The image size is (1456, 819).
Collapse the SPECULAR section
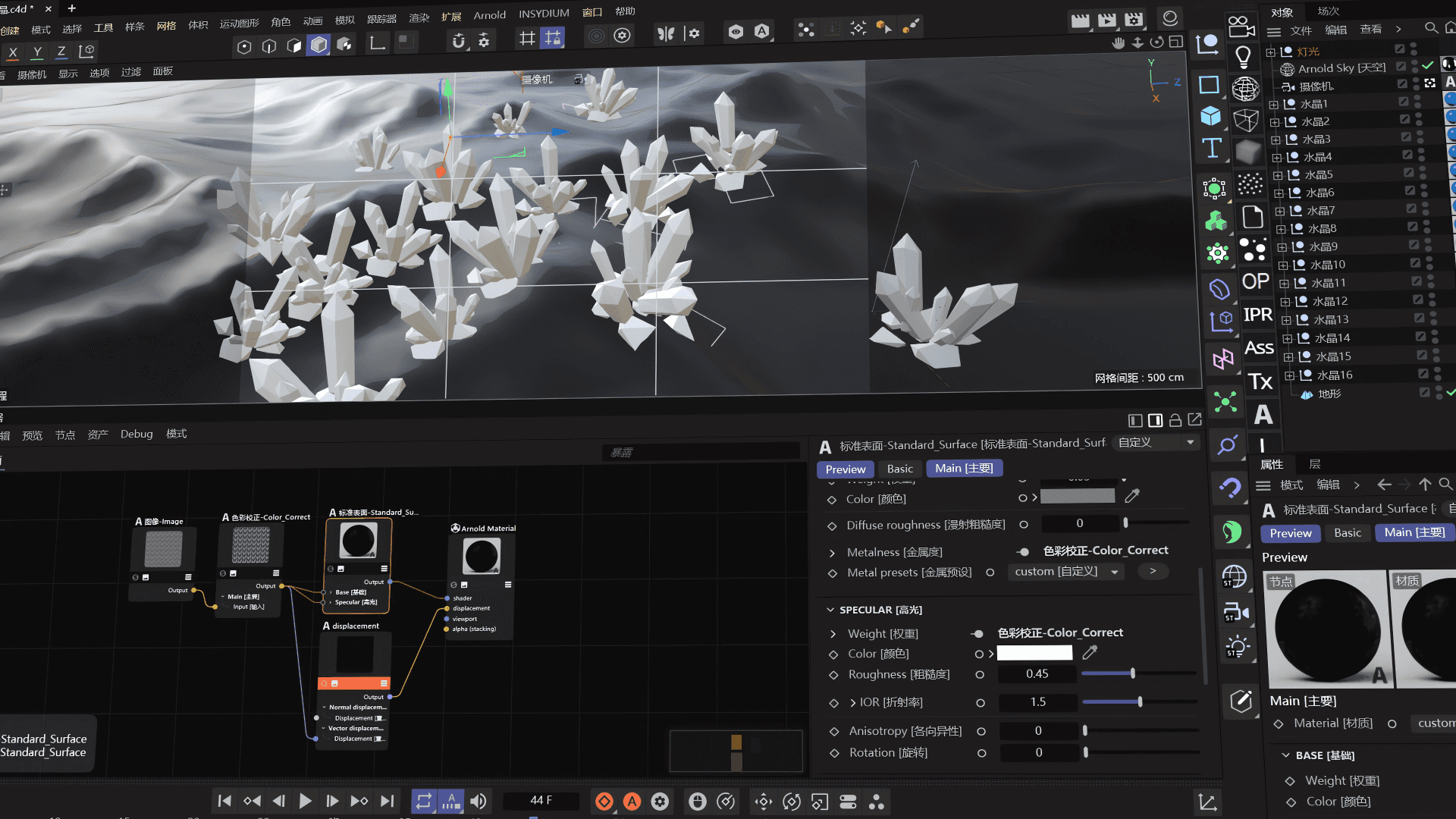point(830,610)
